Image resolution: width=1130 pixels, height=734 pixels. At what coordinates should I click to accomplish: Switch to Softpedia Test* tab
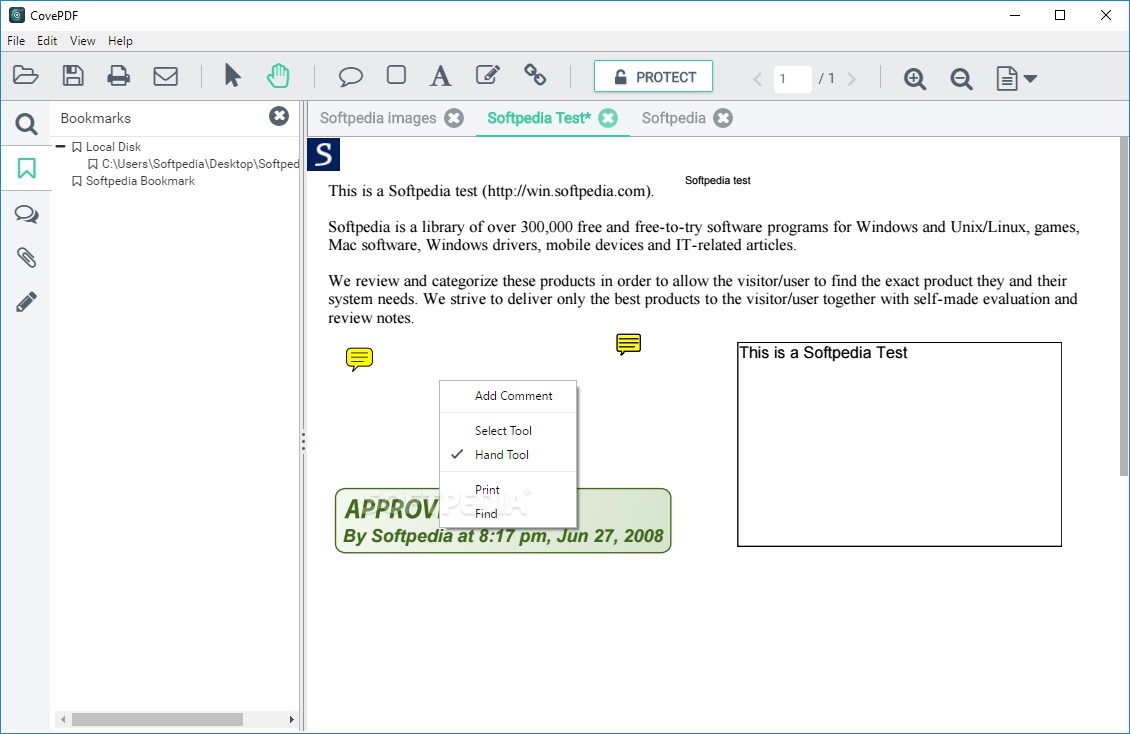pos(538,118)
